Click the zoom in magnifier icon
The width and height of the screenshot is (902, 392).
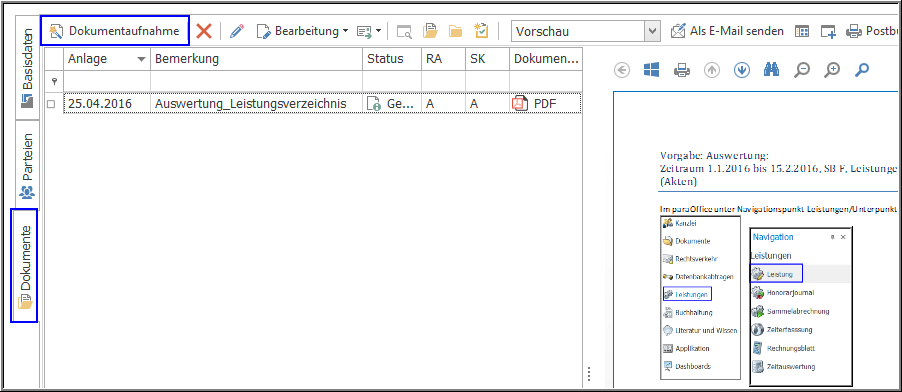coord(832,70)
